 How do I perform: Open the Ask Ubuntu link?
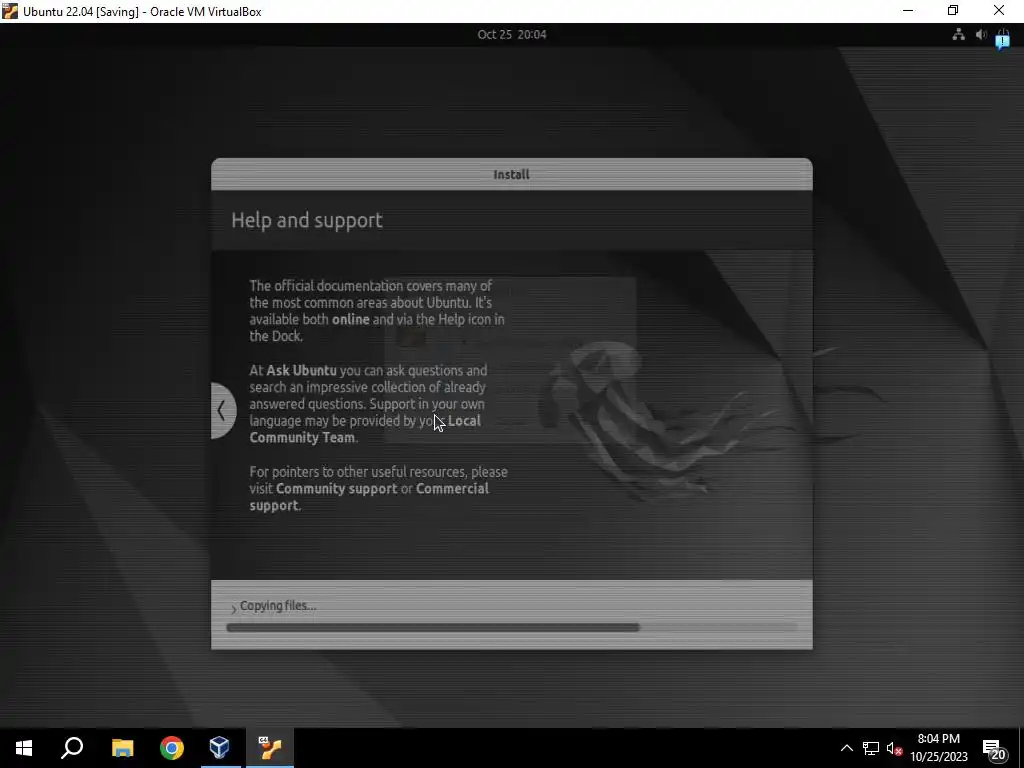pos(301,370)
